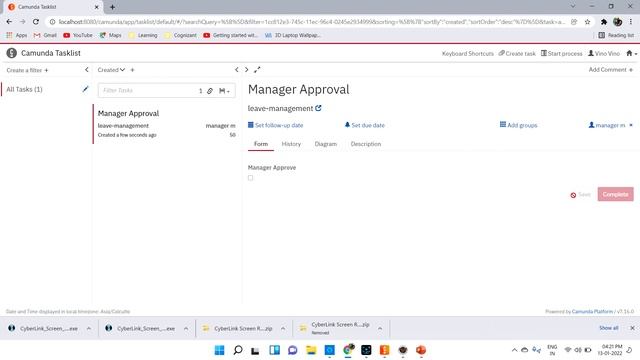Image resolution: width=640 pixels, height=360 pixels.
Task: Switch to the History tab
Action: (291, 144)
